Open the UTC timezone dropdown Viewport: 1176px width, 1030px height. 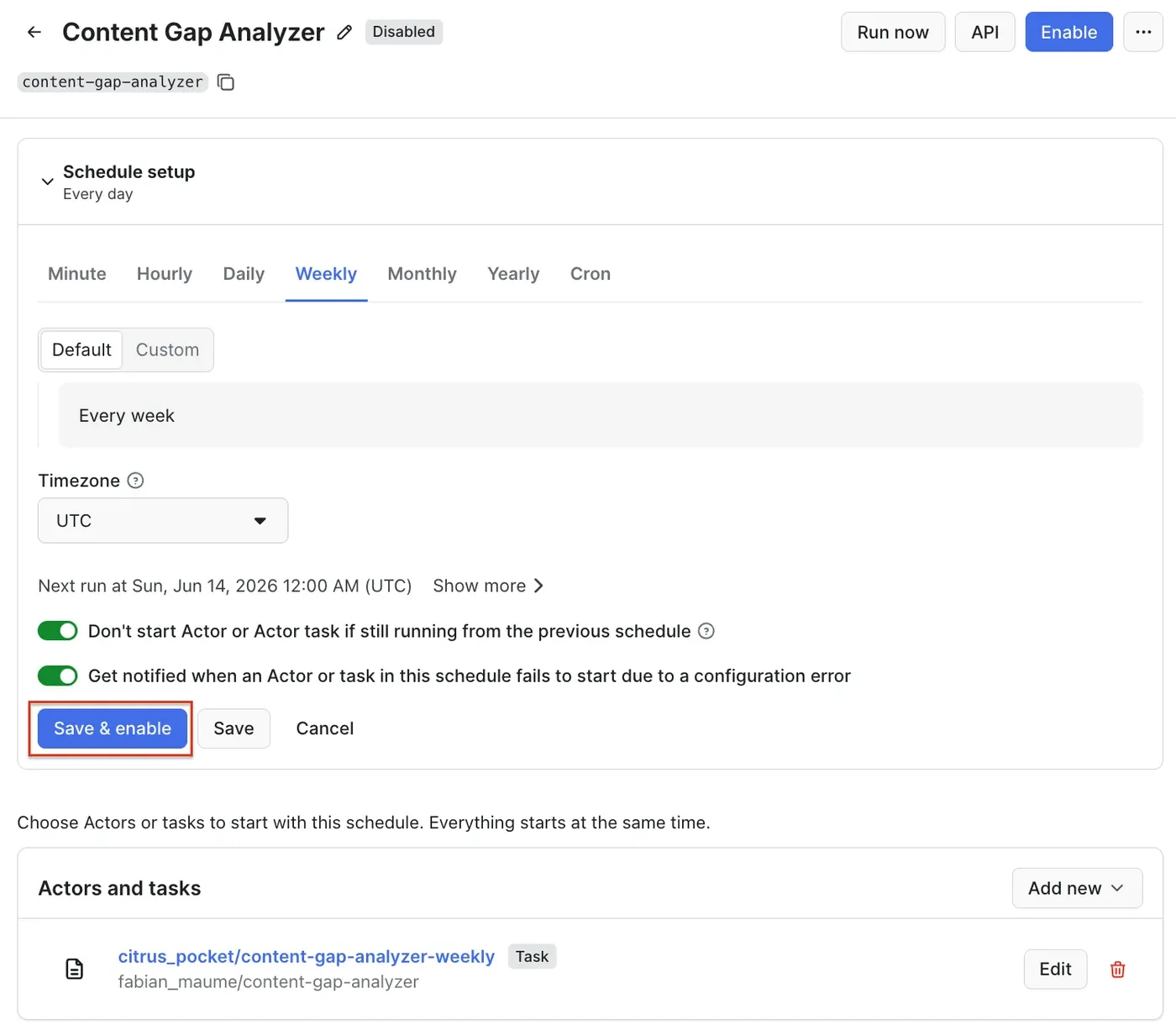click(x=163, y=521)
